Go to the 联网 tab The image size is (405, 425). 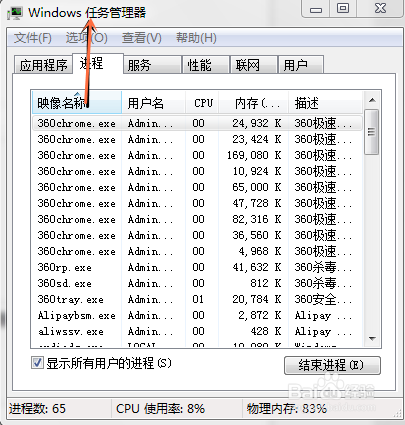tap(254, 65)
